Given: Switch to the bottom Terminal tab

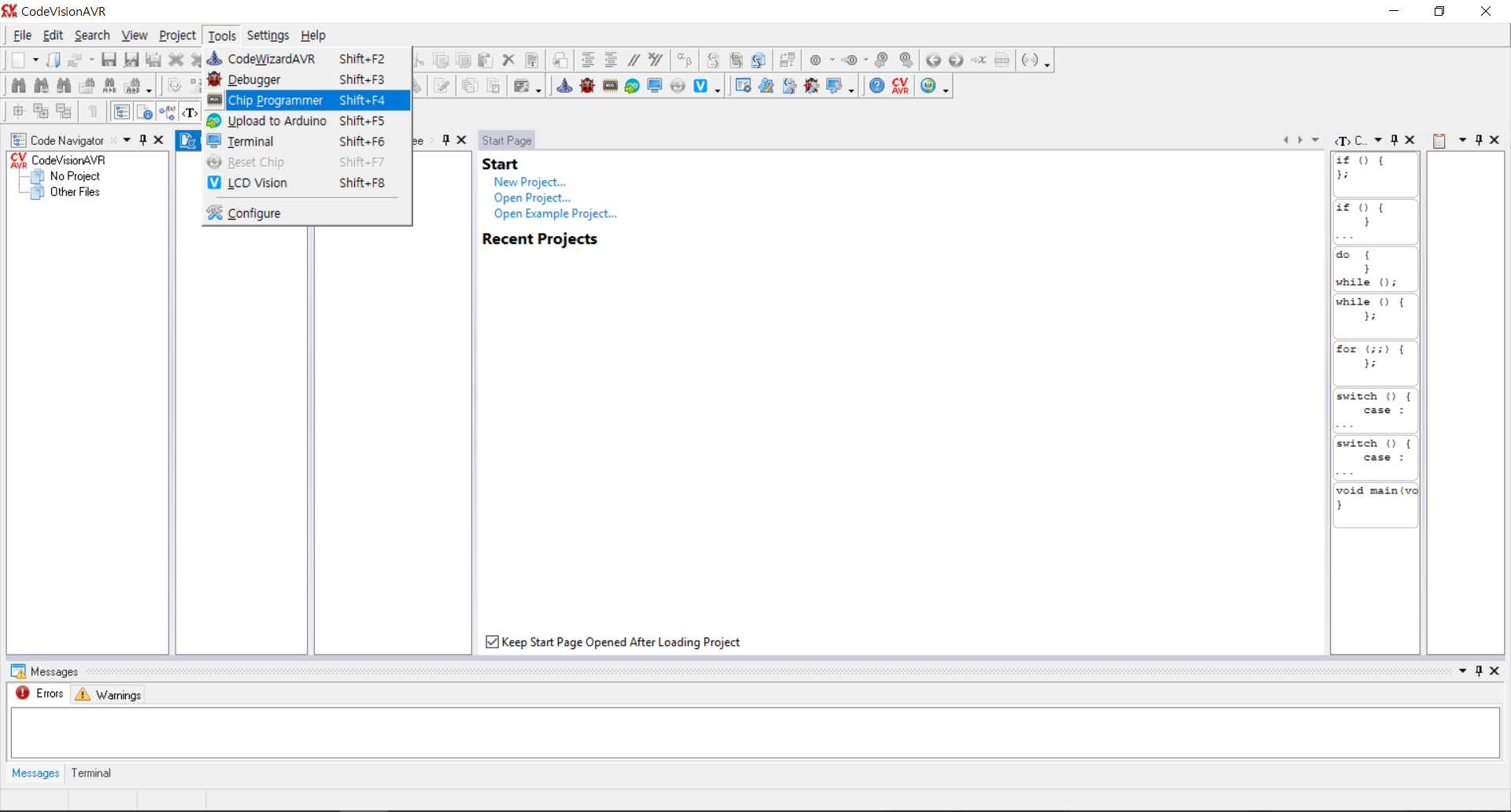Looking at the screenshot, I should click(91, 773).
